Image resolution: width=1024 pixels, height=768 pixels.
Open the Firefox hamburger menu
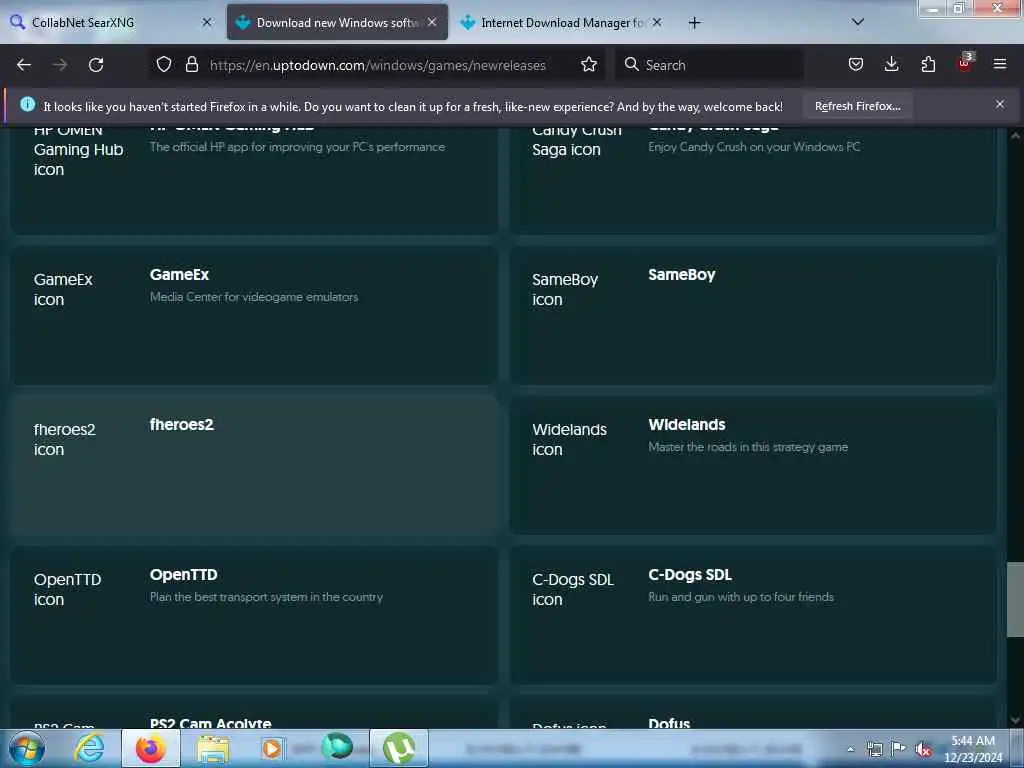coord(1000,64)
